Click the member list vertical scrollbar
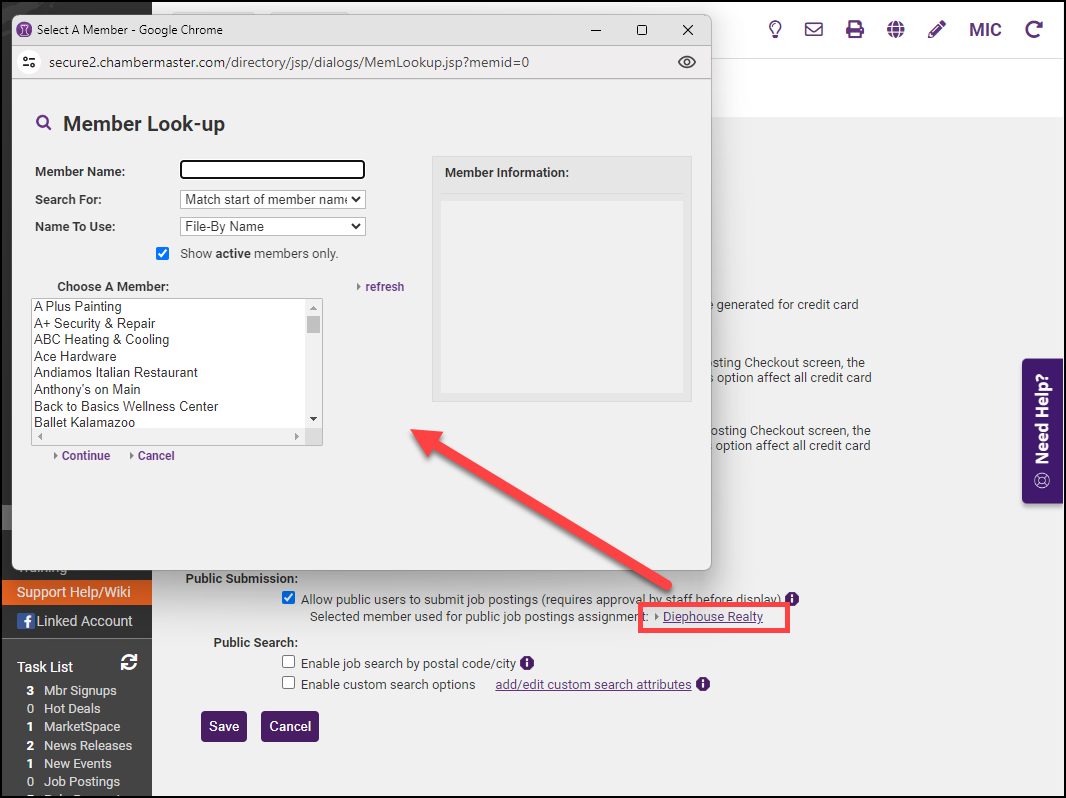Image resolution: width=1066 pixels, height=798 pixels. point(314,365)
